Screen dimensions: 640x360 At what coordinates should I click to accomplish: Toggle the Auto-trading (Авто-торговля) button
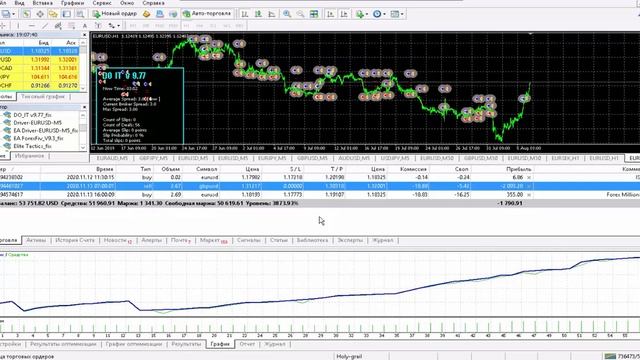(207, 14)
